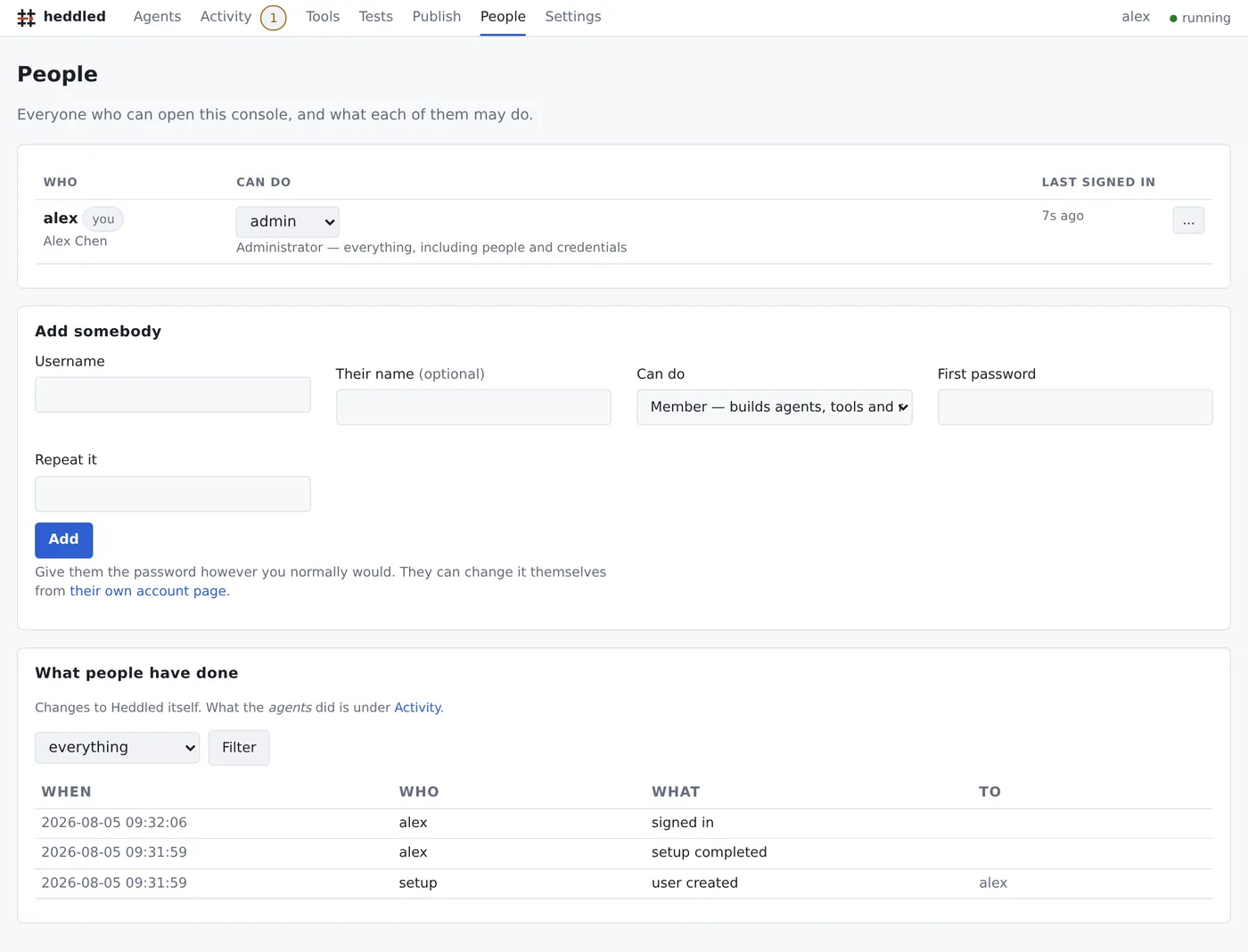
Task: Click the 7s ago last signed in value
Action: 1063,216
